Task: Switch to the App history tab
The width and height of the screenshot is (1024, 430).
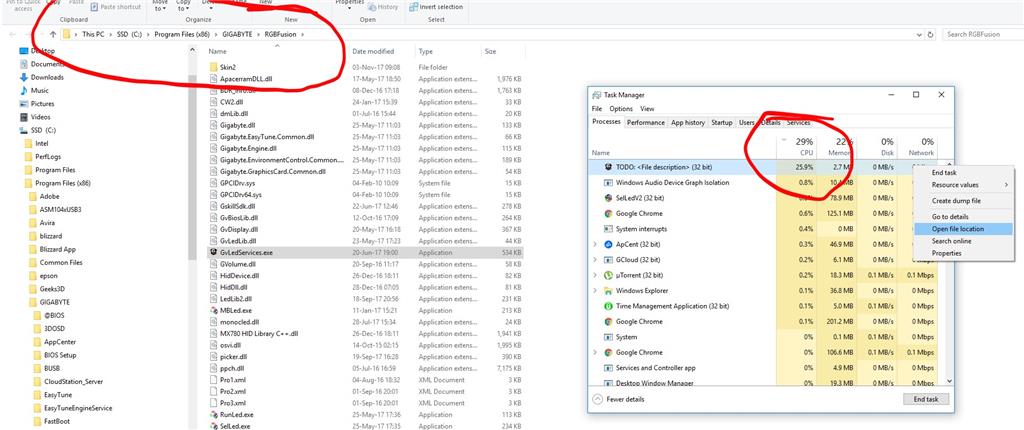Action: click(688, 122)
